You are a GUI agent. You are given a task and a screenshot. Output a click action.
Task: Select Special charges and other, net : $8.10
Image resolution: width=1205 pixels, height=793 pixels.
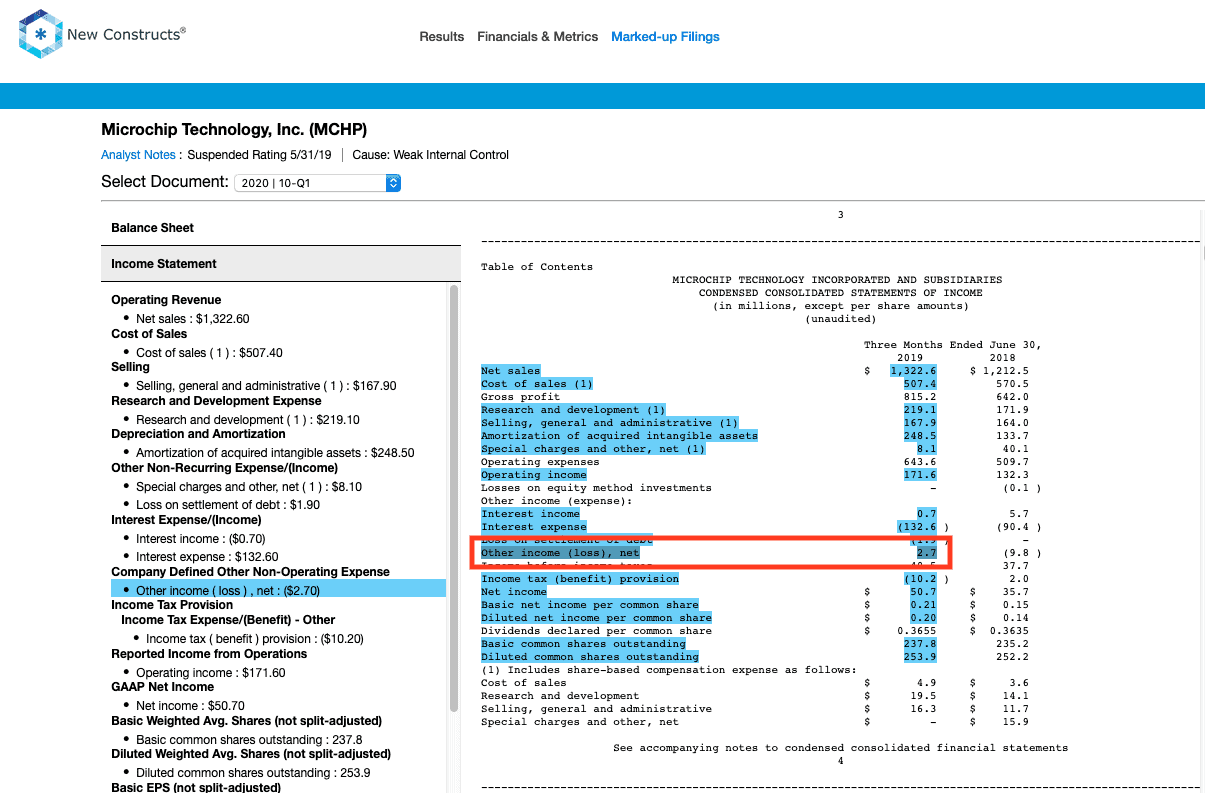249,487
